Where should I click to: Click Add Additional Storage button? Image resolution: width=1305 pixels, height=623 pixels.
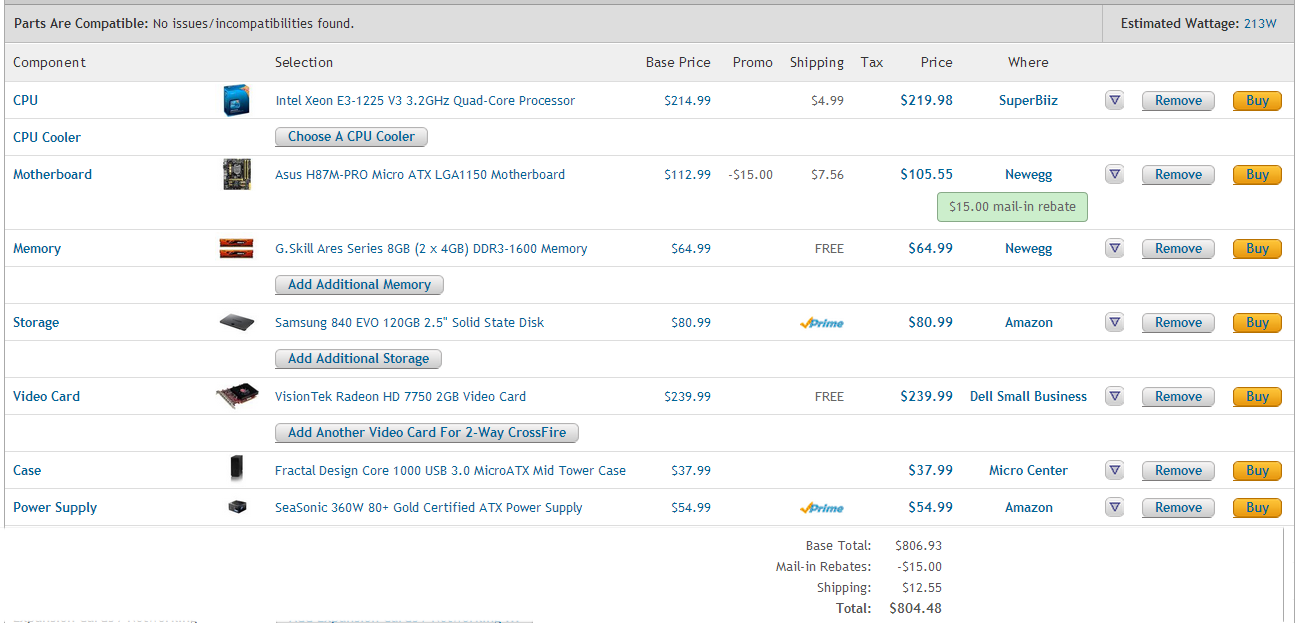[358, 359]
